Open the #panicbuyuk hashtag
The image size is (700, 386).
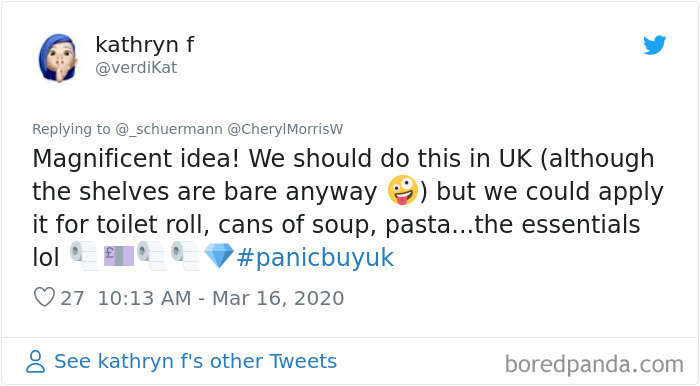coord(315,257)
